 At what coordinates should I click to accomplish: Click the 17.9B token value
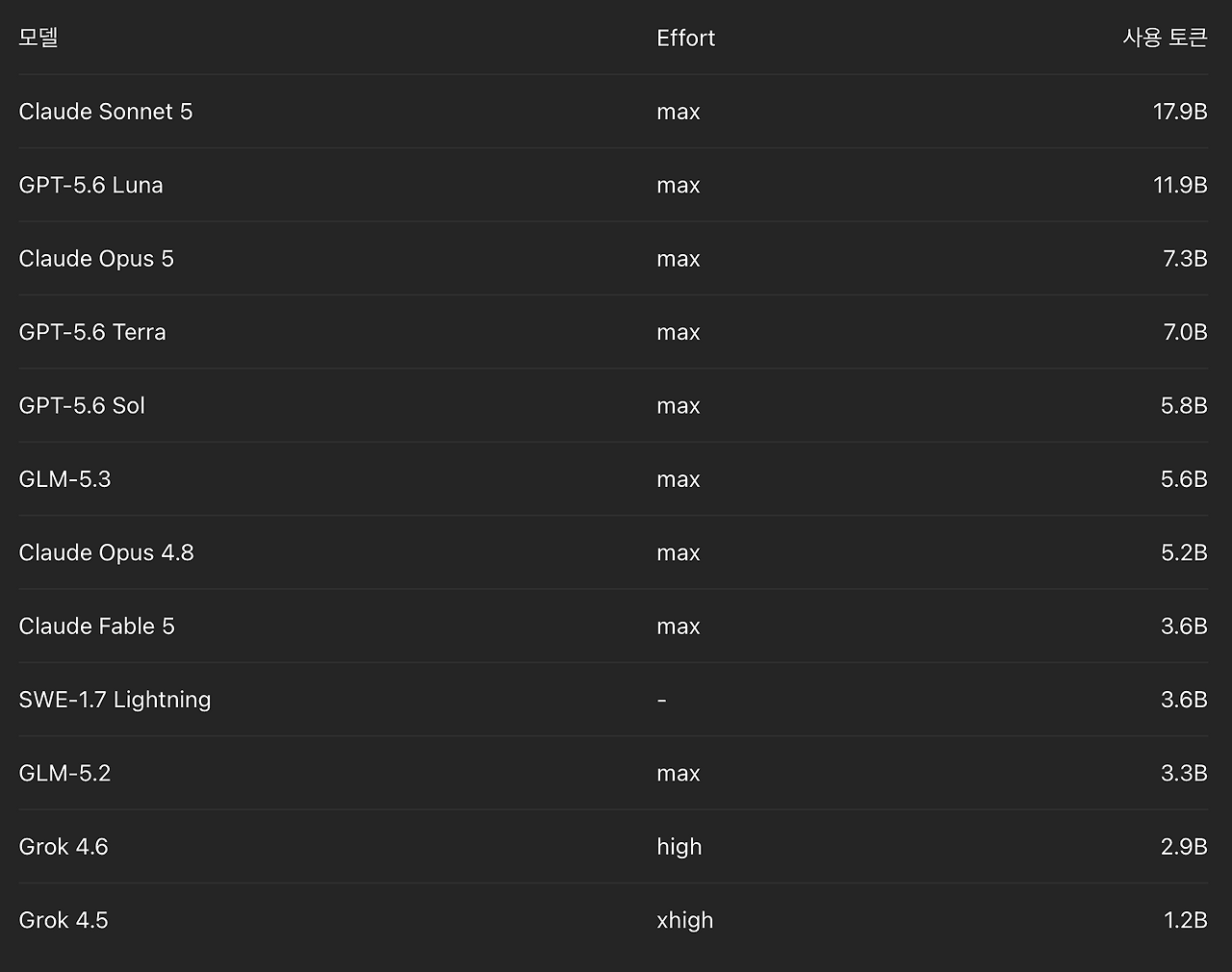click(1180, 112)
